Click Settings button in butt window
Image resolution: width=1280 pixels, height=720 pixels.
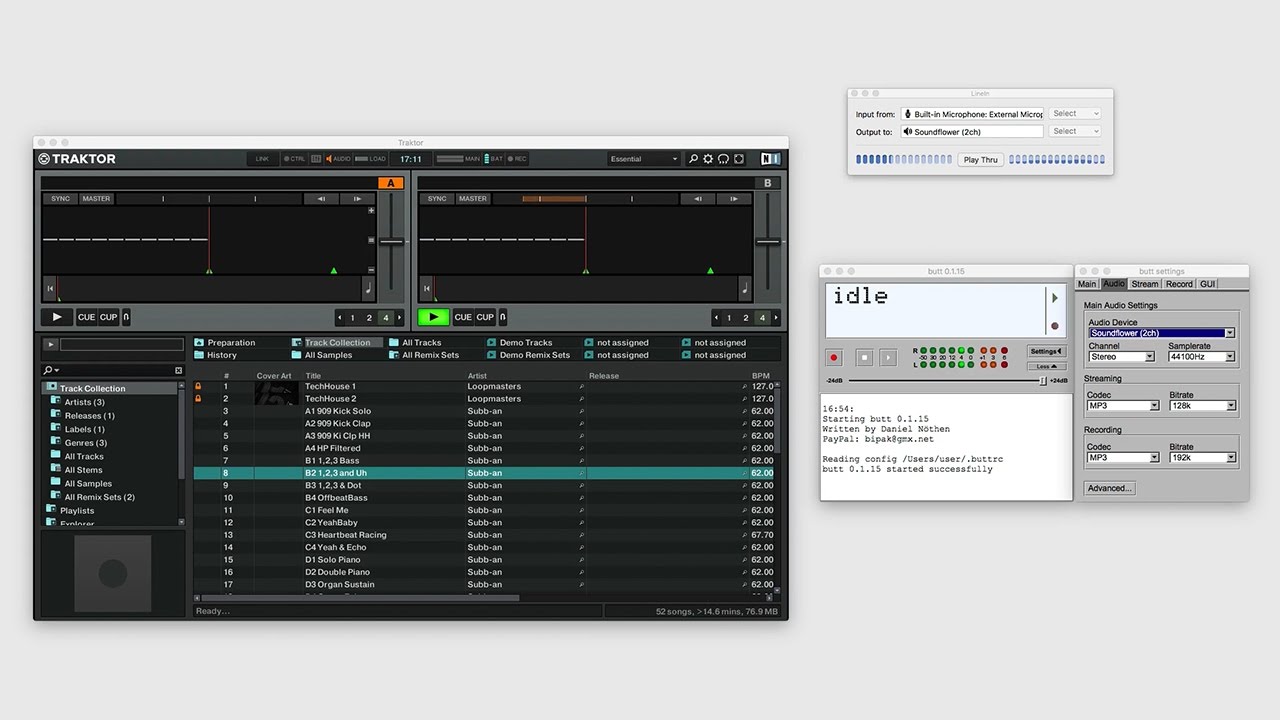coord(1046,352)
